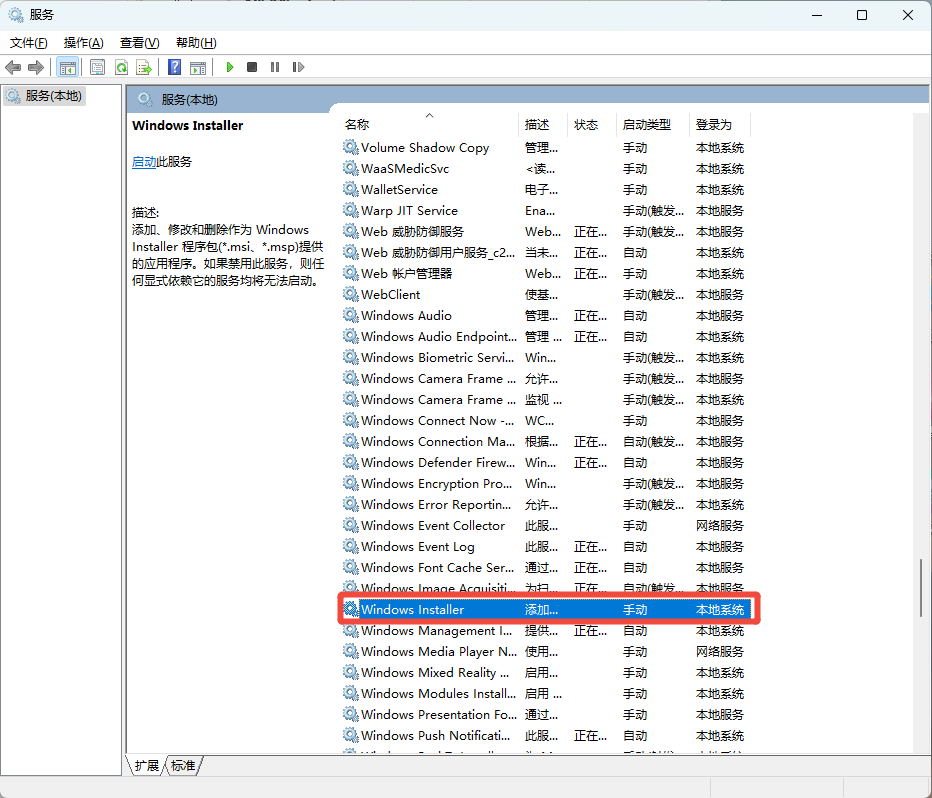This screenshot has width=932, height=798.
Task: Click the Forward arrow in the toolbar
Action: point(36,67)
